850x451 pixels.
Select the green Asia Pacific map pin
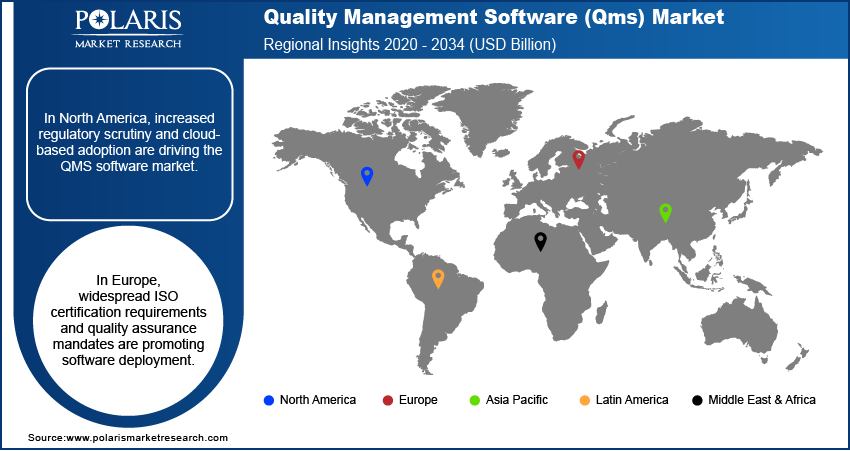tap(664, 211)
